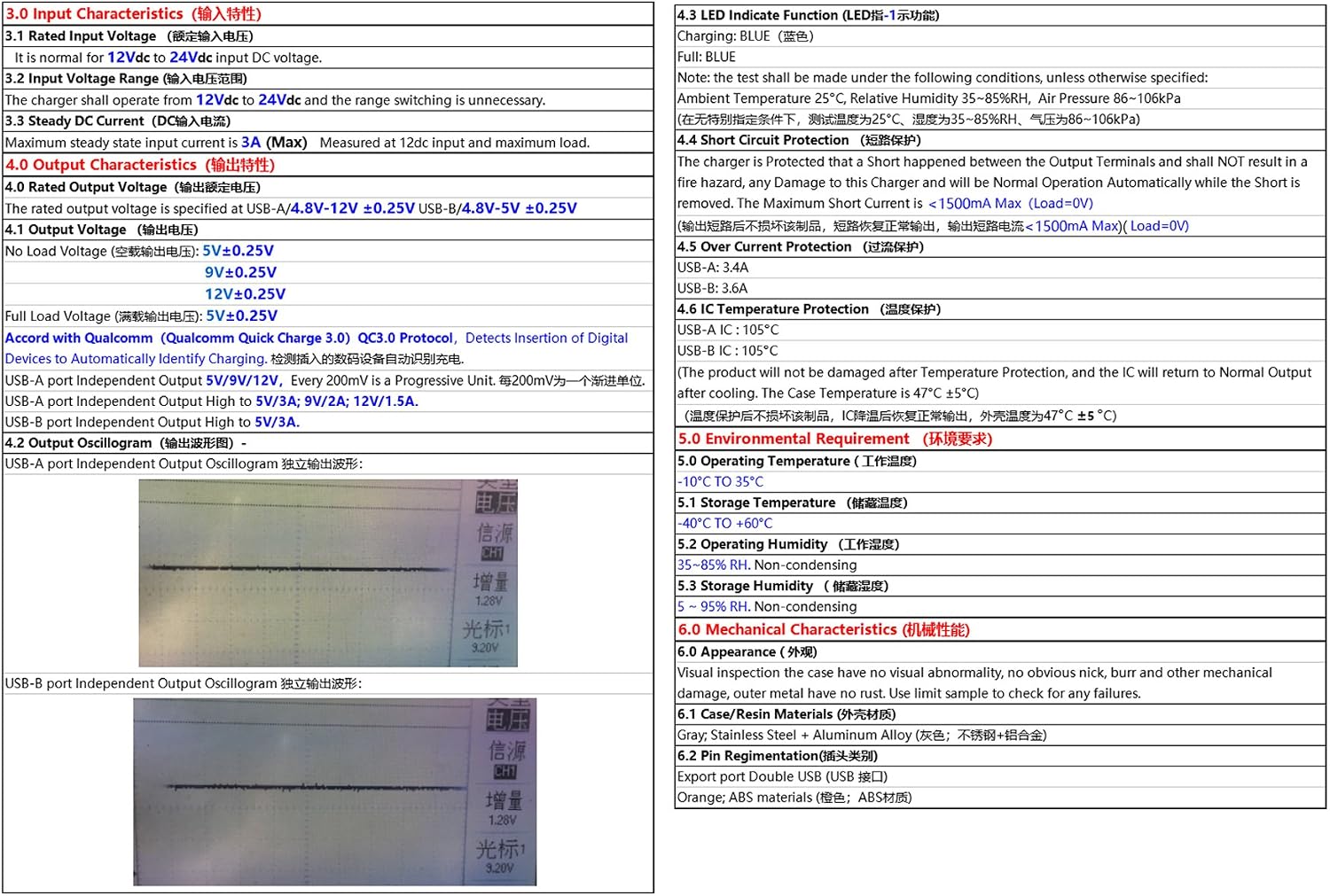The width and height of the screenshot is (1330, 896).
Task: Select the '4.0 Rated Output Voltage' heading
Action: click(x=133, y=187)
